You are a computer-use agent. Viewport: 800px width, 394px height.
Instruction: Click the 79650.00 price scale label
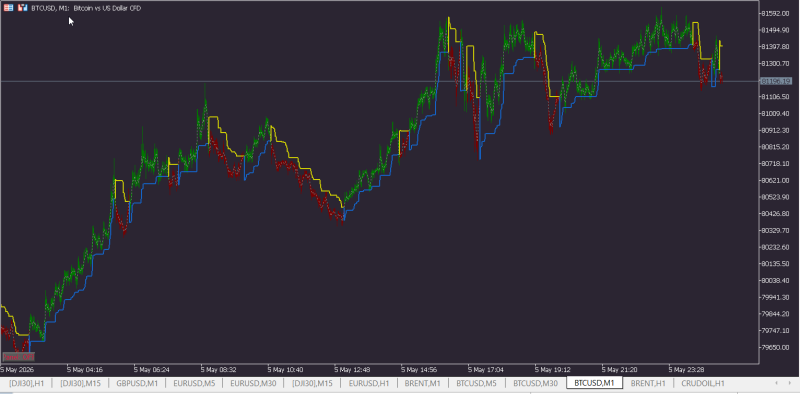(x=776, y=347)
